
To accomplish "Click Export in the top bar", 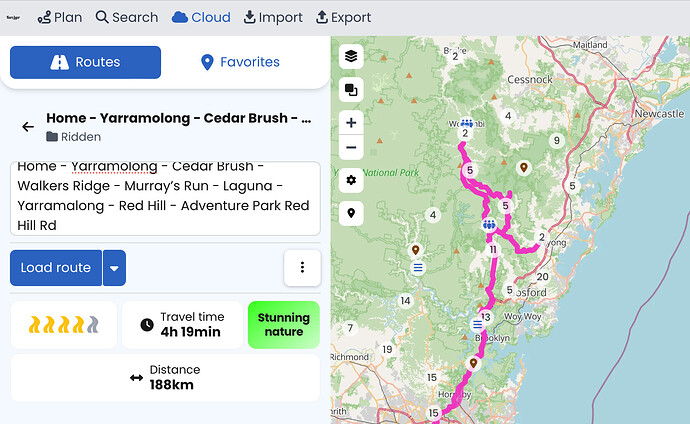I will (343, 17).
